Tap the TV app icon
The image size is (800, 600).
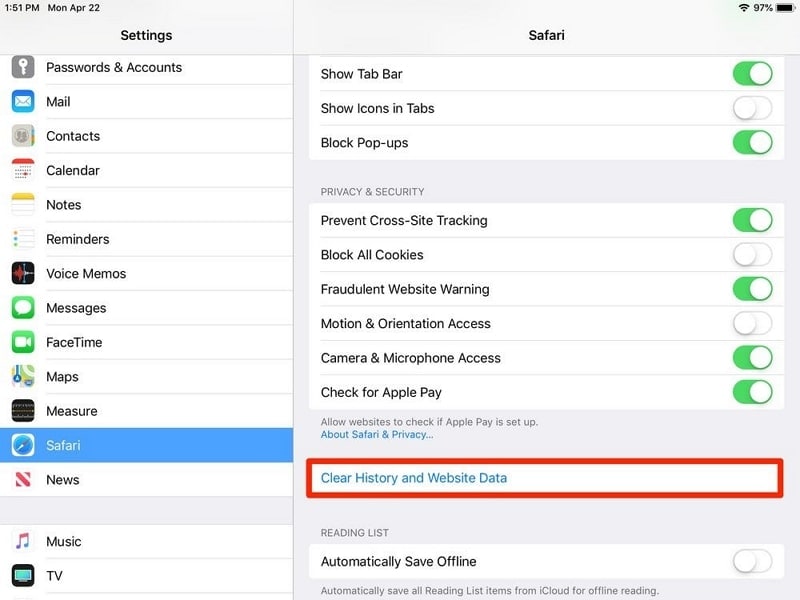pyautogui.click(x=23, y=576)
